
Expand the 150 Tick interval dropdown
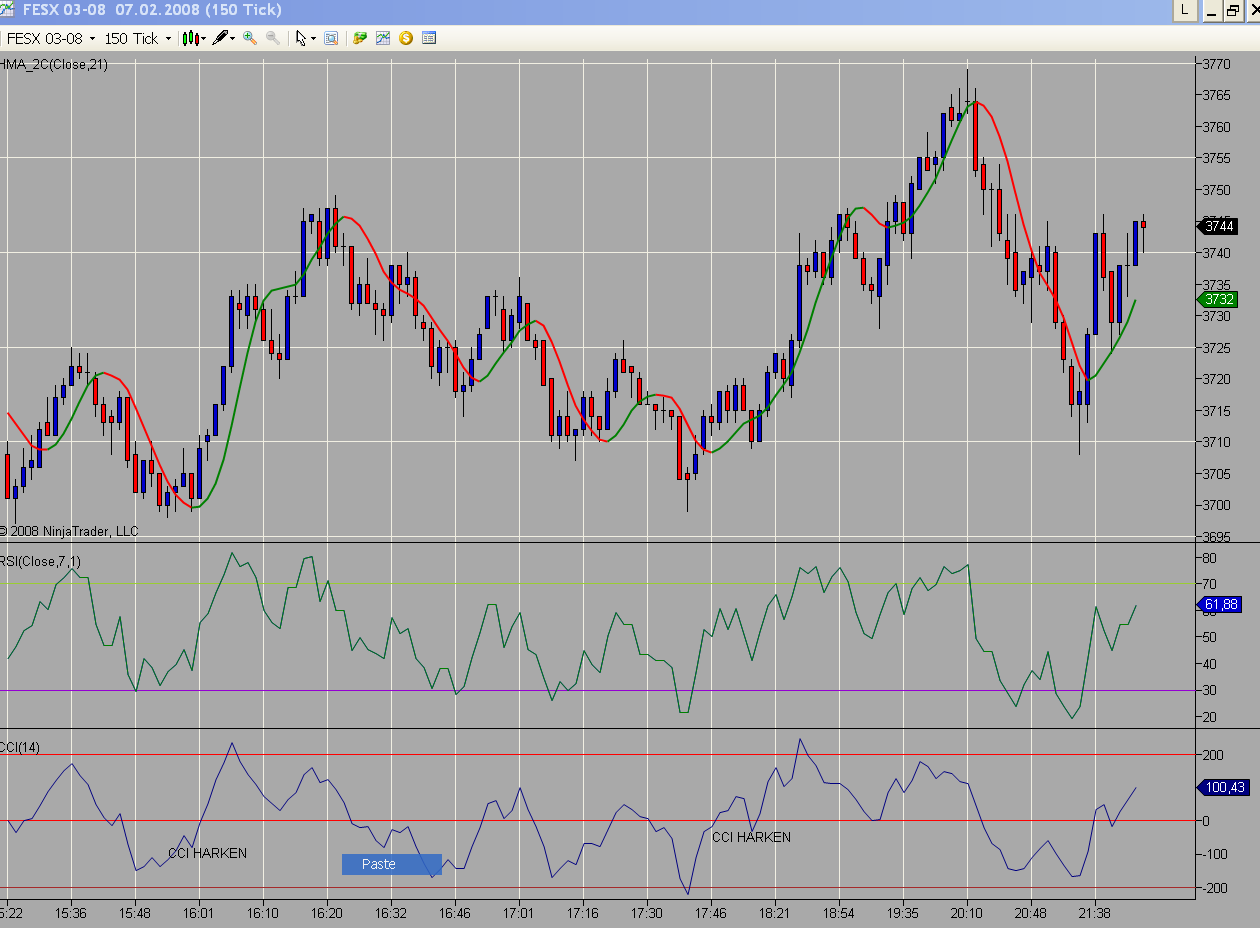click(168, 39)
